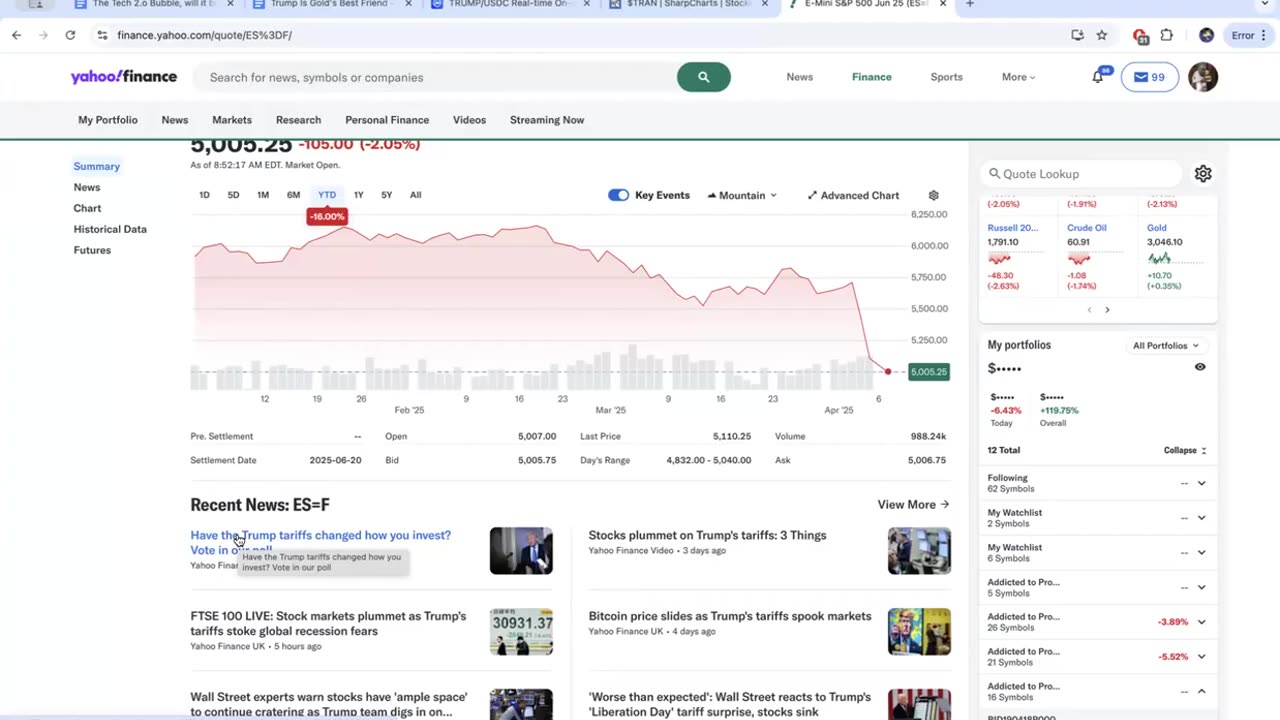Viewport: 1280px width, 720px height.
Task: Switch to the STRAN SharpCharts browser tab
Action: click(690, 4)
